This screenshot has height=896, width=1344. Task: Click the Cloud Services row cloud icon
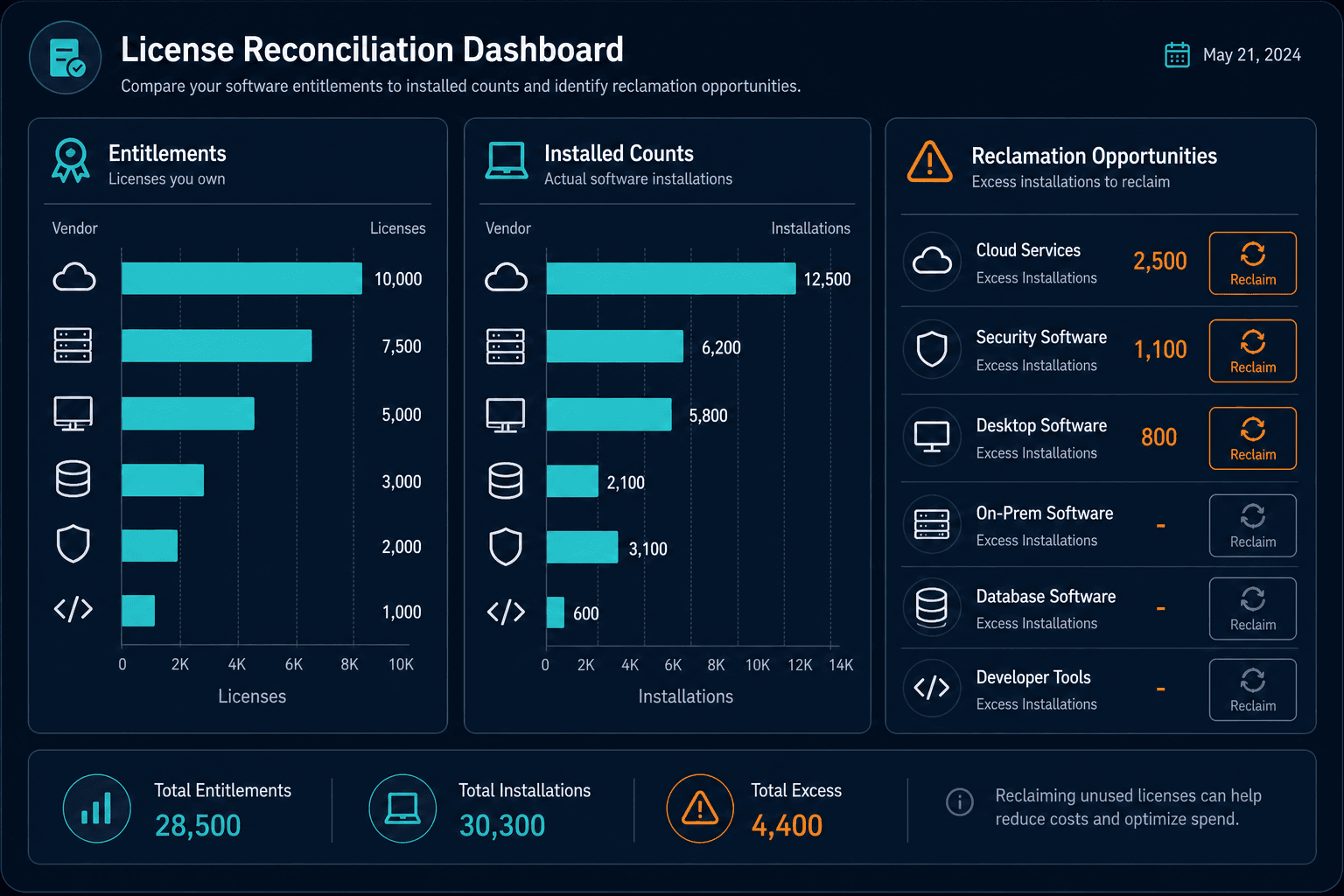click(932, 261)
